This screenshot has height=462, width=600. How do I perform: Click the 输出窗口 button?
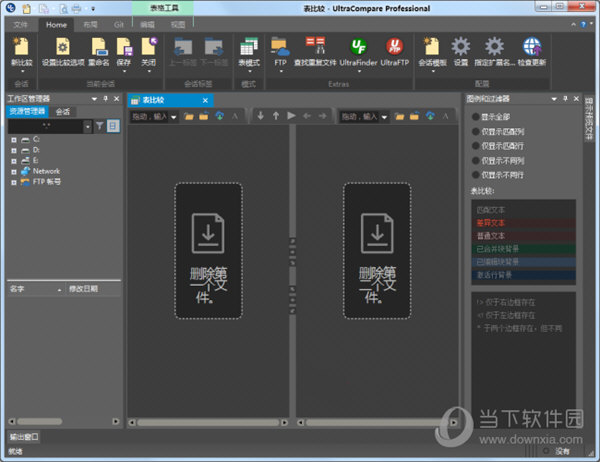pyautogui.click(x=24, y=437)
